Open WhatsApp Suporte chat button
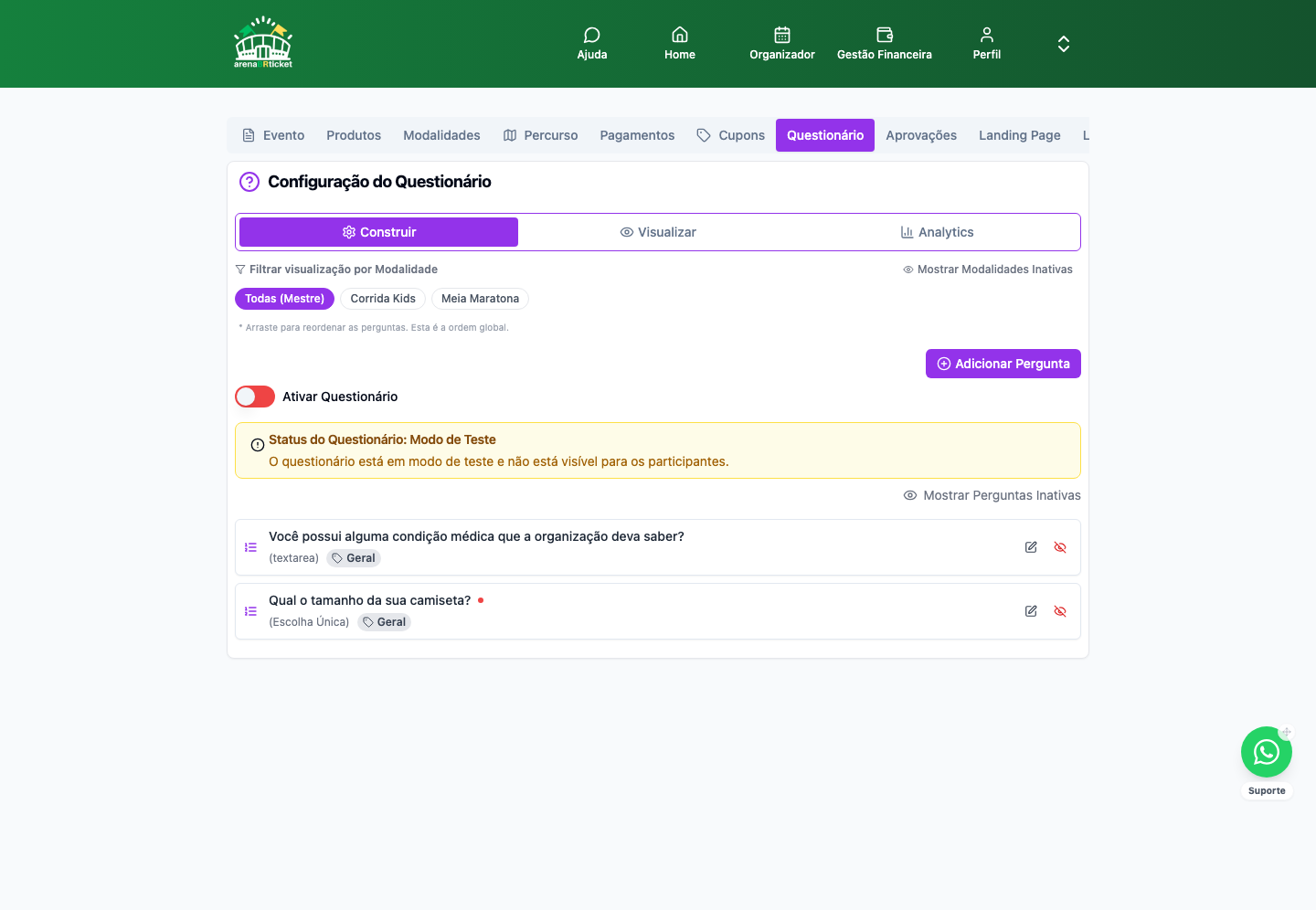Image resolution: width=1316 pixels, height=910 pixels. tap(1267, 752)
